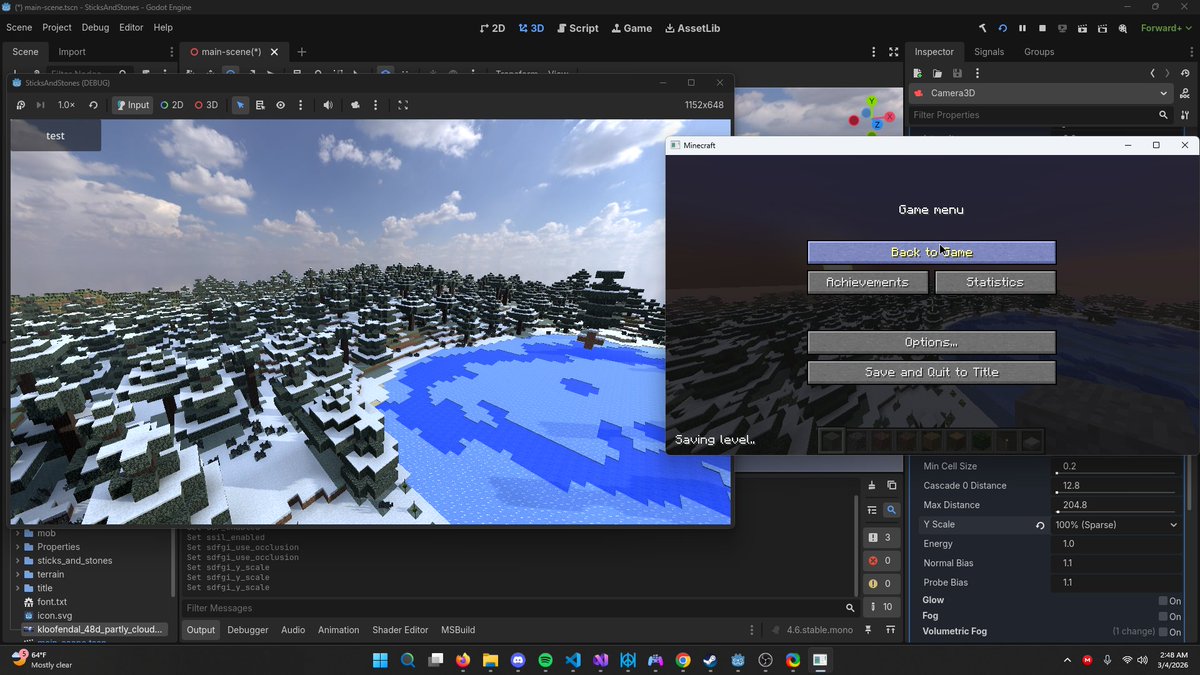Revert Y Scale to default

pyautogui.click(x=1040, y=525)
